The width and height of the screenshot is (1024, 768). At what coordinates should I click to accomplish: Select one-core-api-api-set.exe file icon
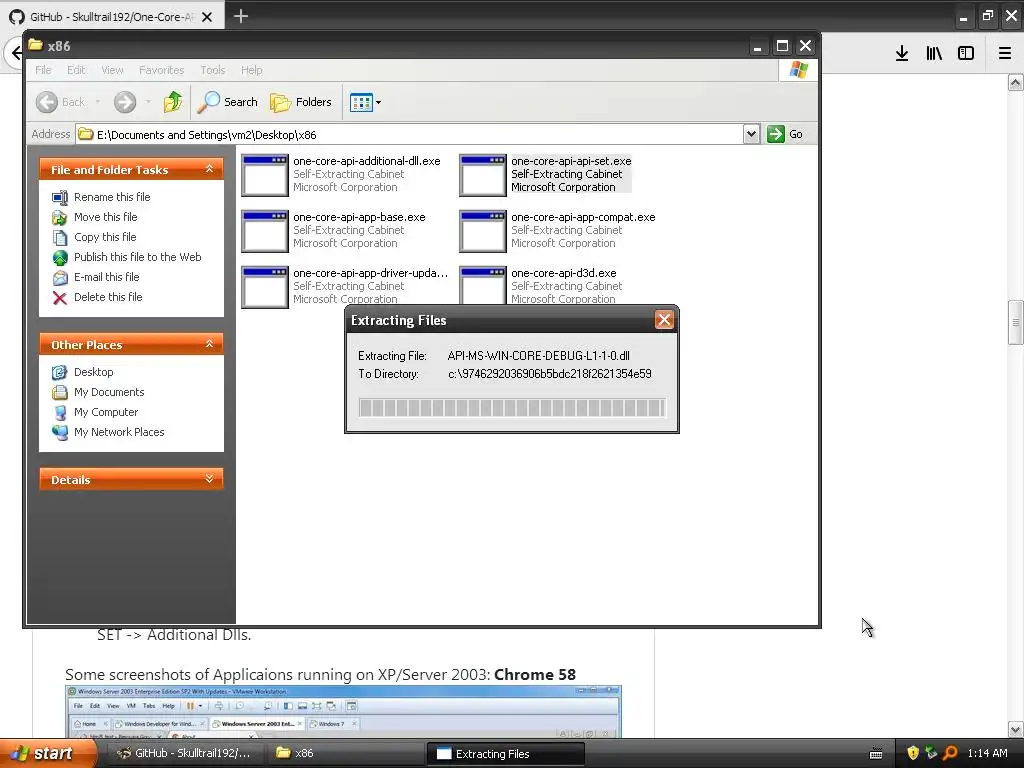tap(483, 175)
